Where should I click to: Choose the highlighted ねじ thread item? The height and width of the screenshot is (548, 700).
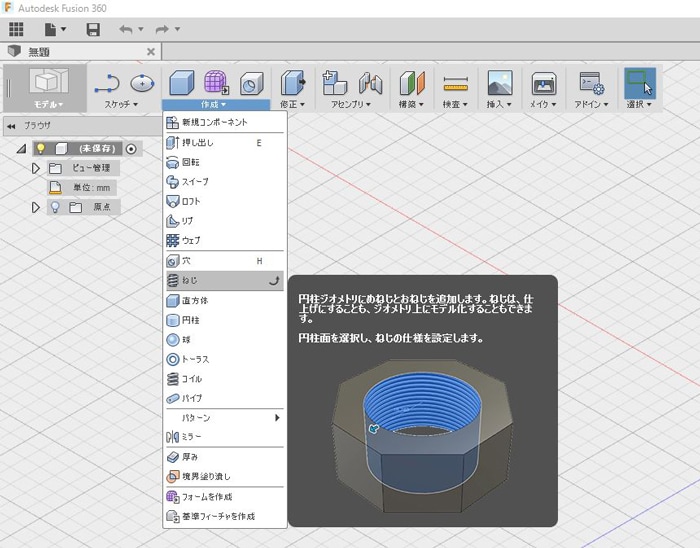pyautogui.click(x=225, y=281)
